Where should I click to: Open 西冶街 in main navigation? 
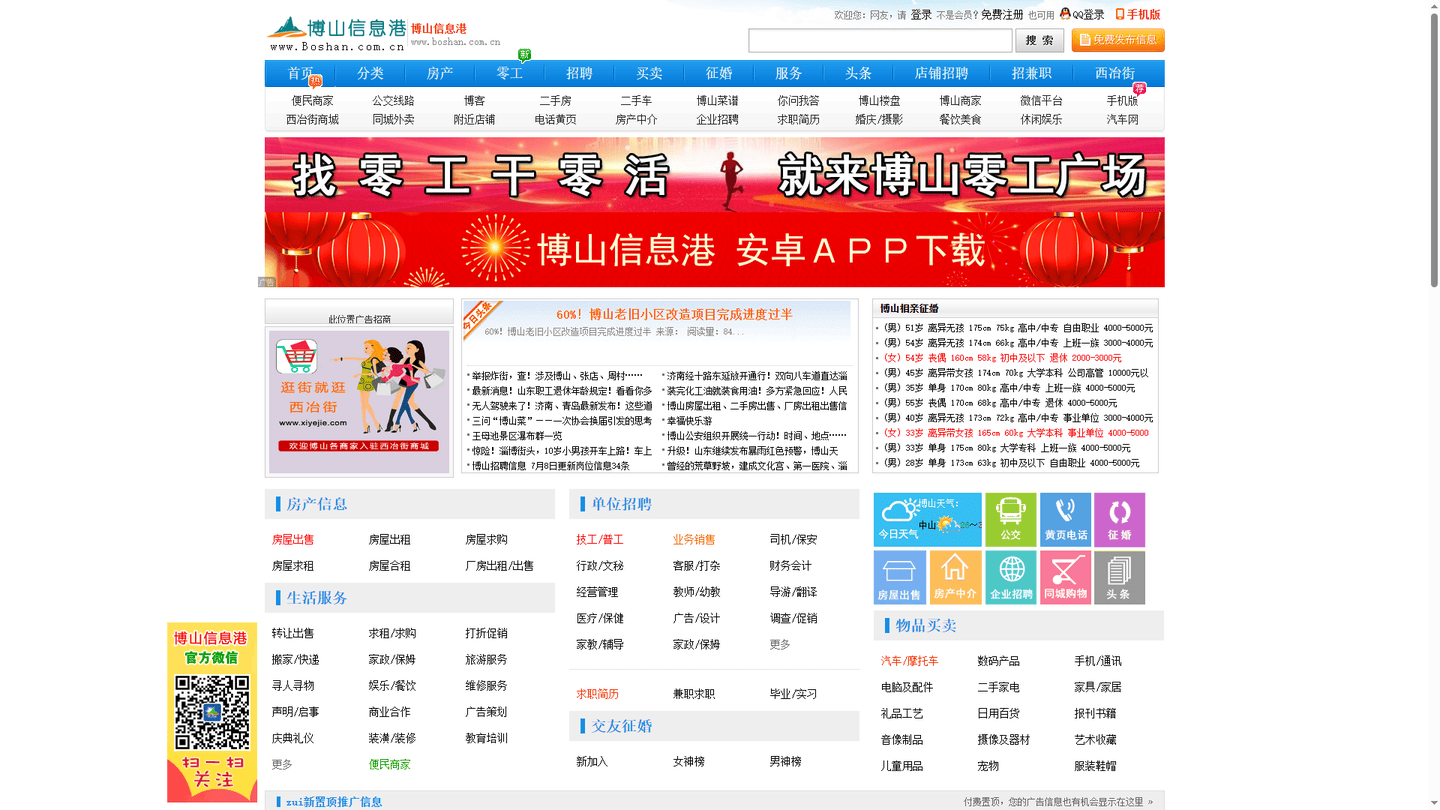coord(1115,73)
